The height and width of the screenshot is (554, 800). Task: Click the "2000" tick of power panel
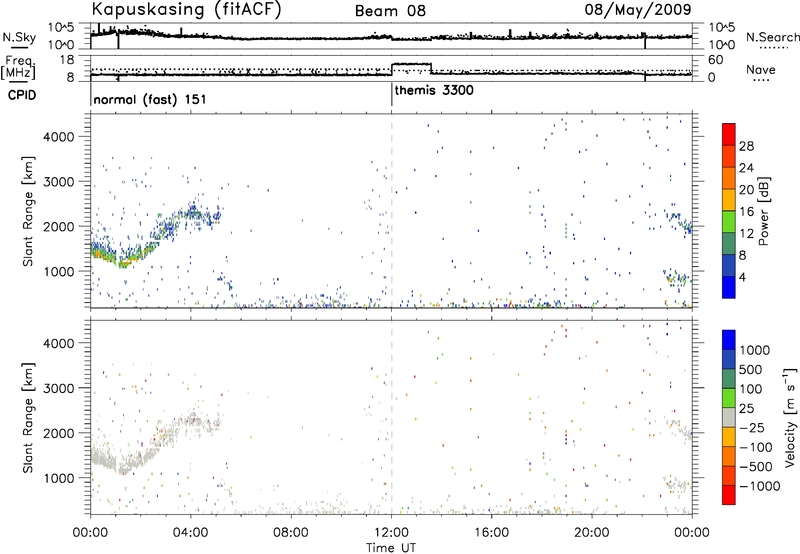tap(58, 226)
